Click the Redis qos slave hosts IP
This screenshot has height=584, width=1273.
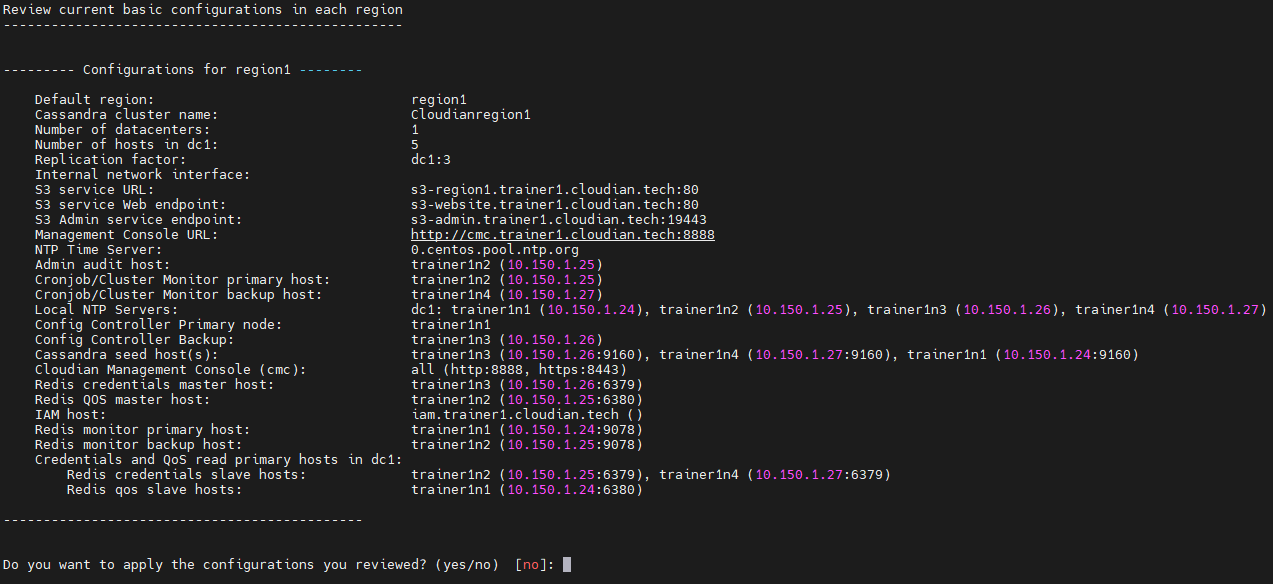[x=551, y=490]
